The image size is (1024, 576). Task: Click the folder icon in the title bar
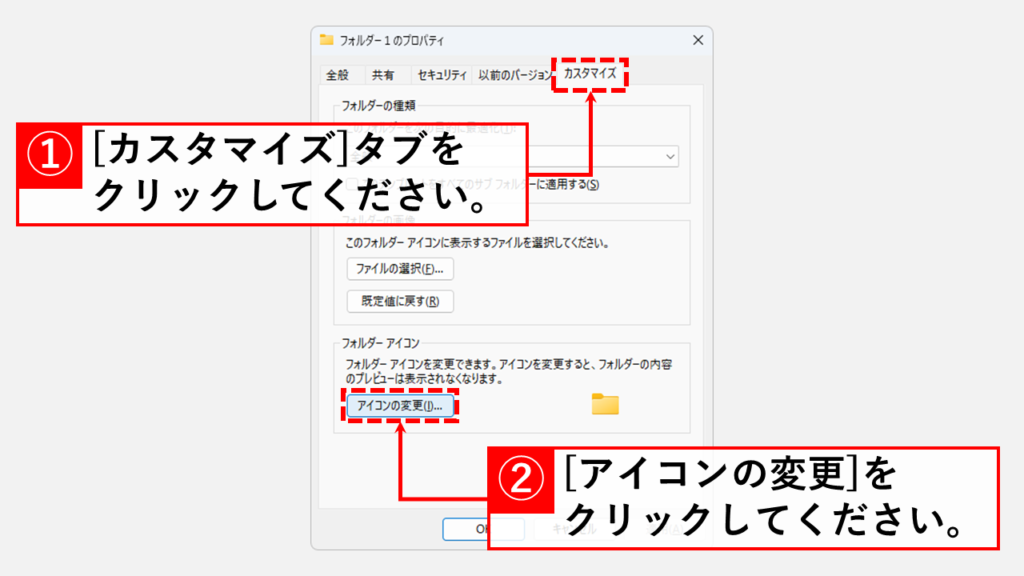coord(326,40)
